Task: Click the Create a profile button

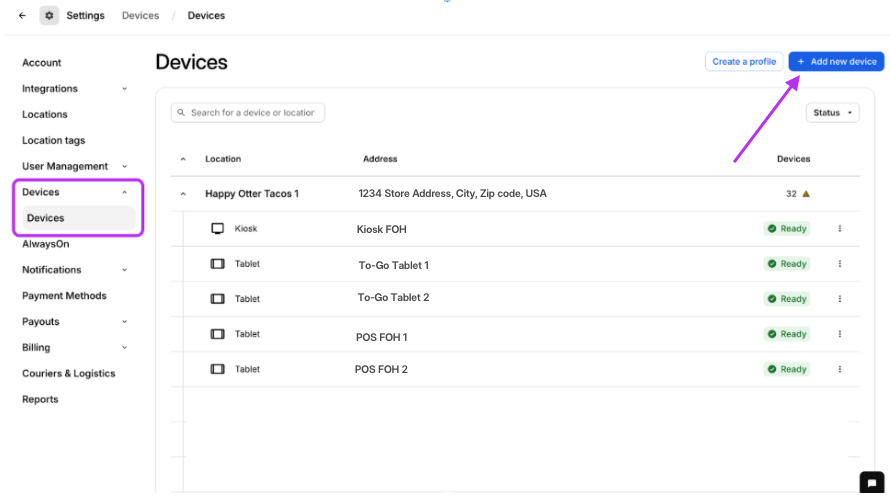Action: (x=744, y=62)
